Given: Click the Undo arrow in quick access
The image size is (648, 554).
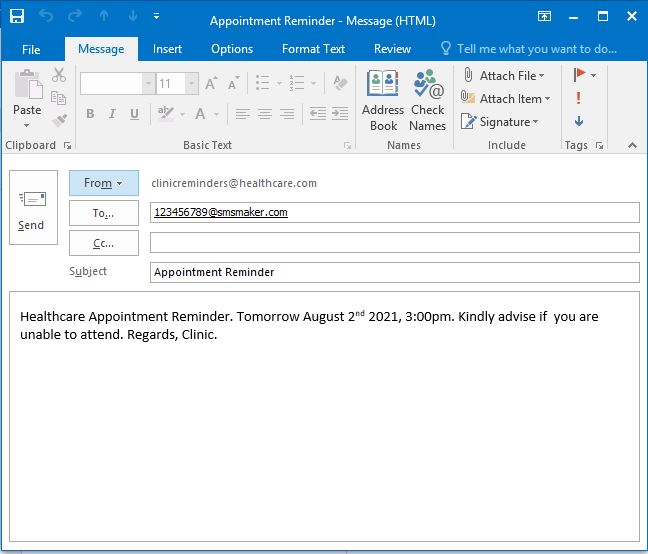Looking at the screenshot, I should (46, 16).
